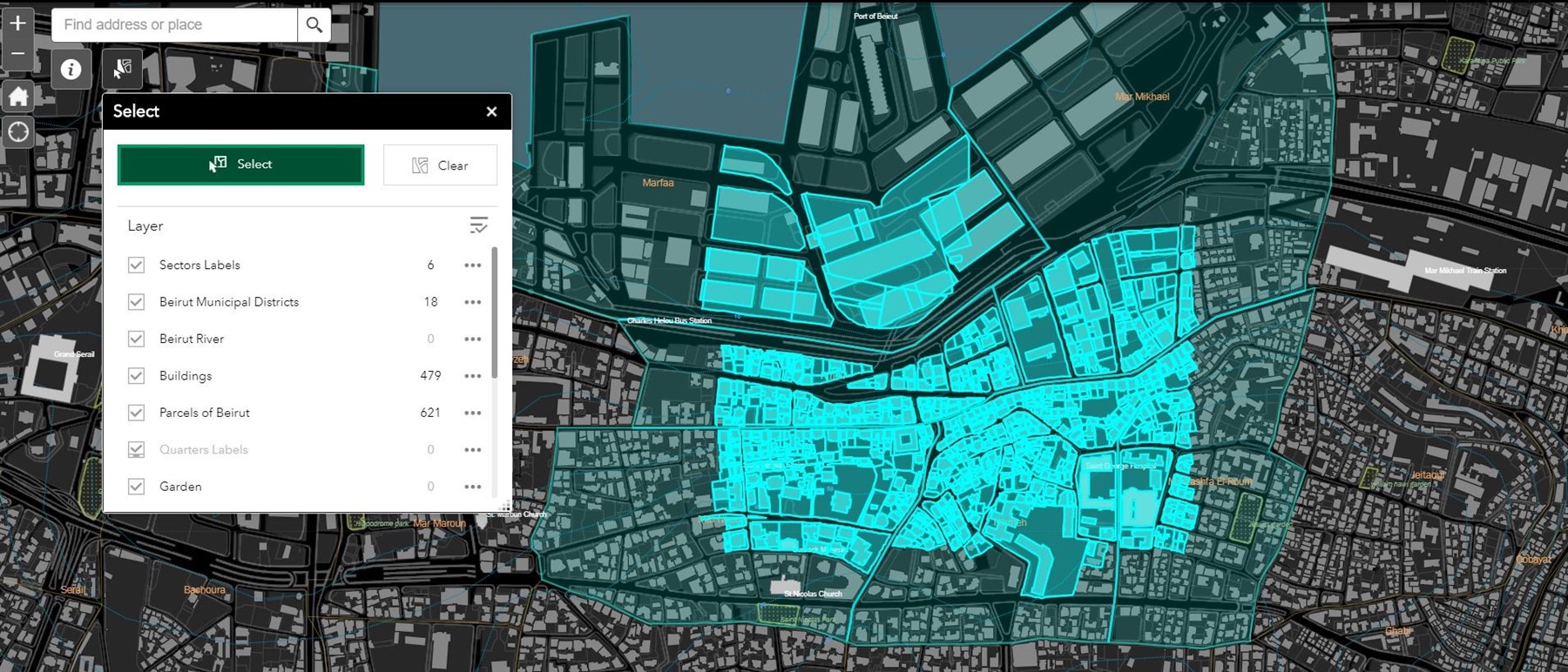Uncheck the Beirut Municipal Districts layer

pyautogui.click(x=136, y=302)
